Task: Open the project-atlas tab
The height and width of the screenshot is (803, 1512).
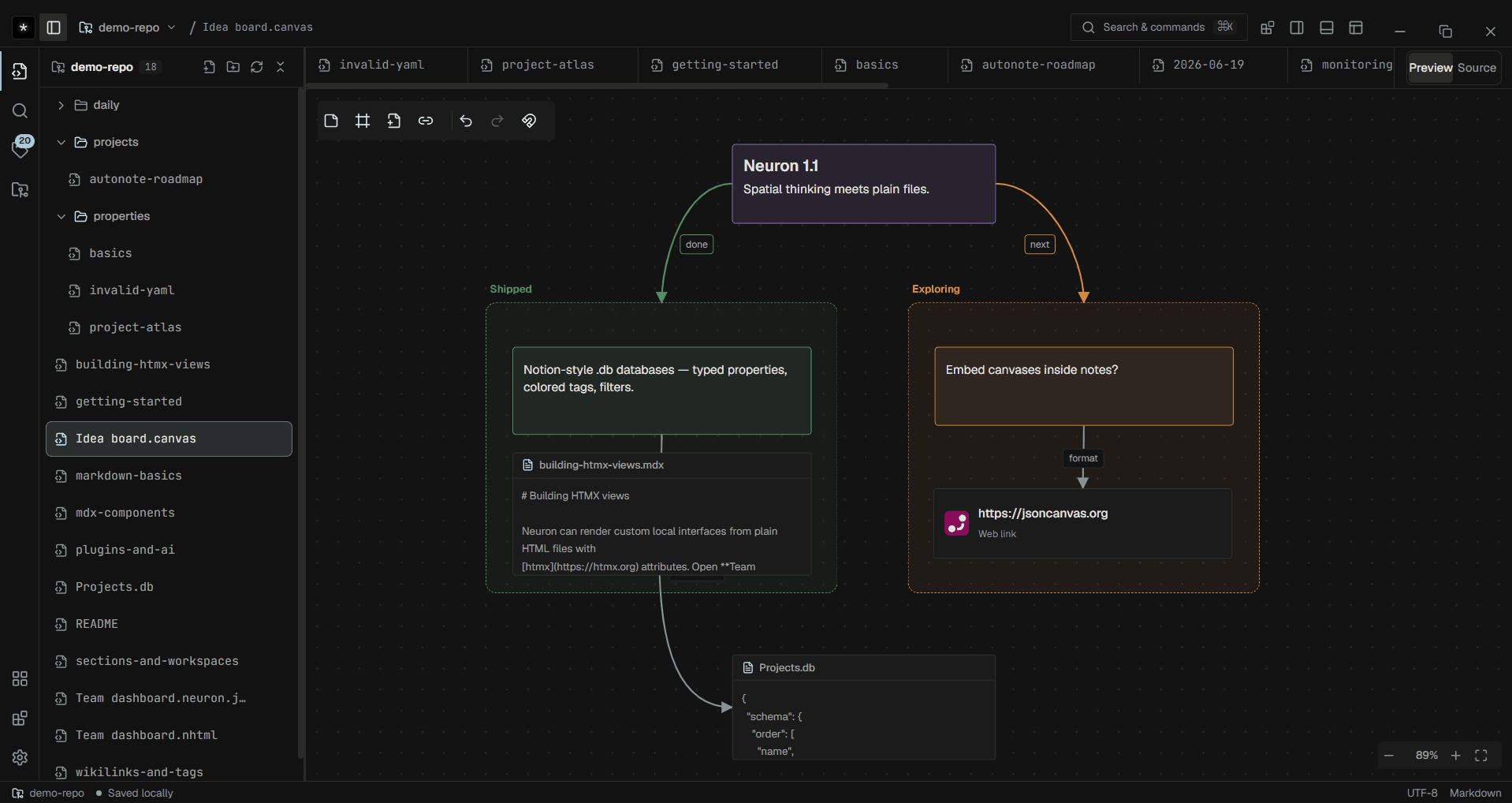Action: [x=552, y=65]
